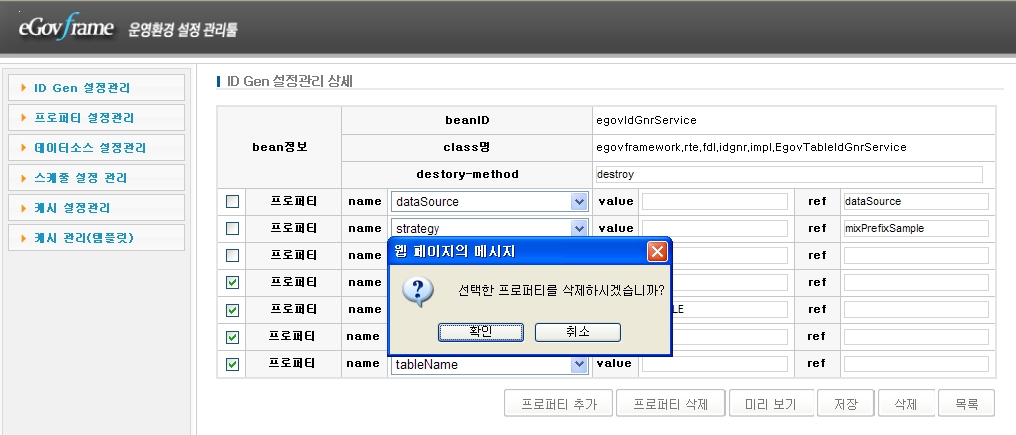This screenshot has width=1016, height=435.
Task: Click the 프로퍼티 추가 button
Action: click(558, 404)
